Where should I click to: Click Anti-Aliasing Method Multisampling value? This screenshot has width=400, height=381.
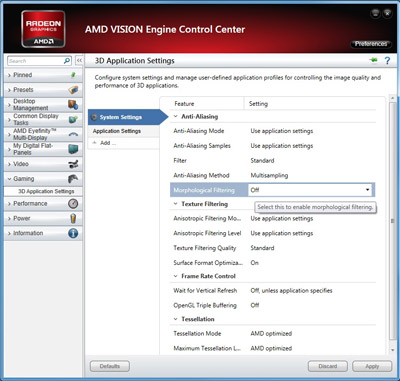point(269,175)
